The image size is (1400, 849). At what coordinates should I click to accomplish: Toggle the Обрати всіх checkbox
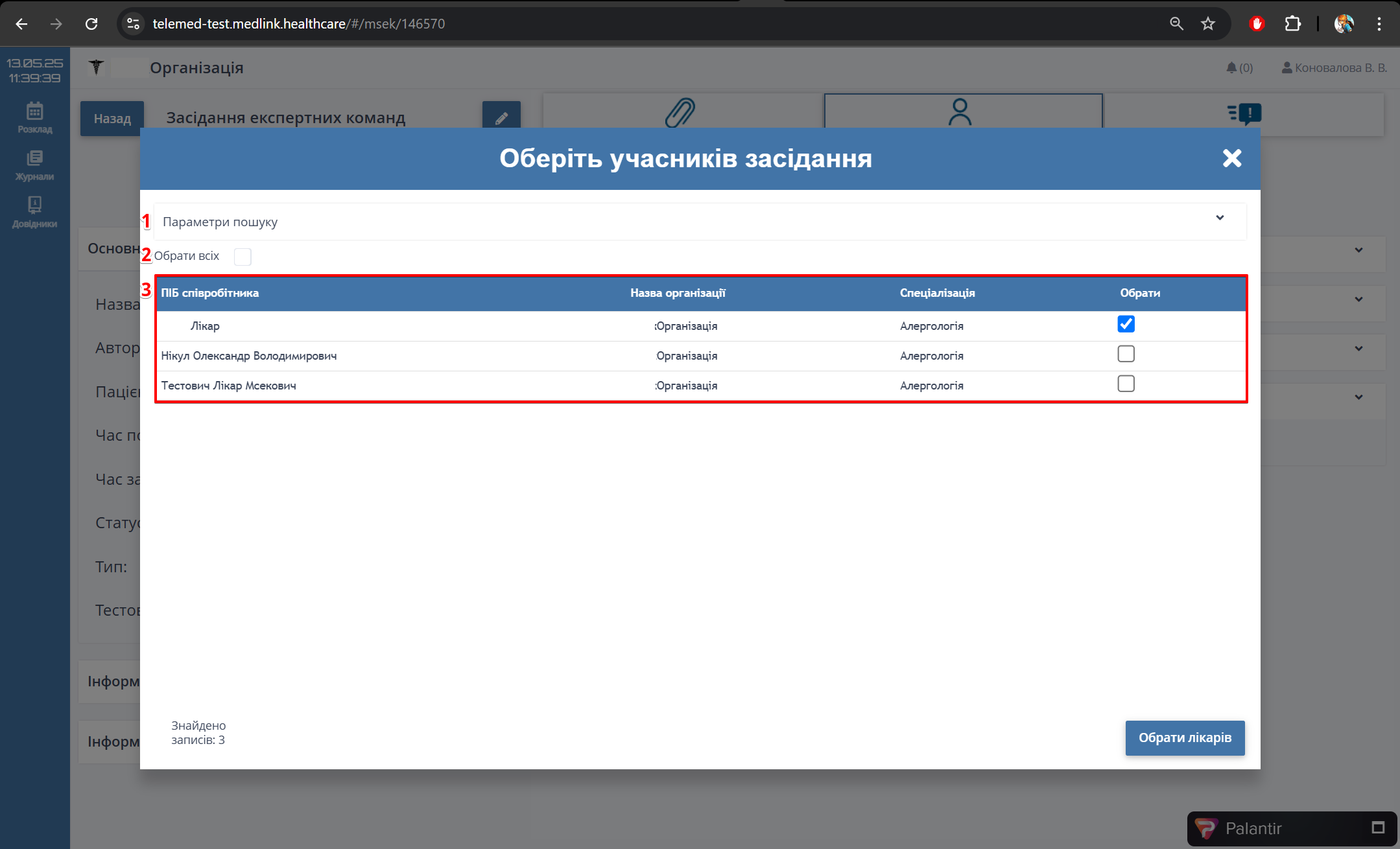click(x=243, y=257)
